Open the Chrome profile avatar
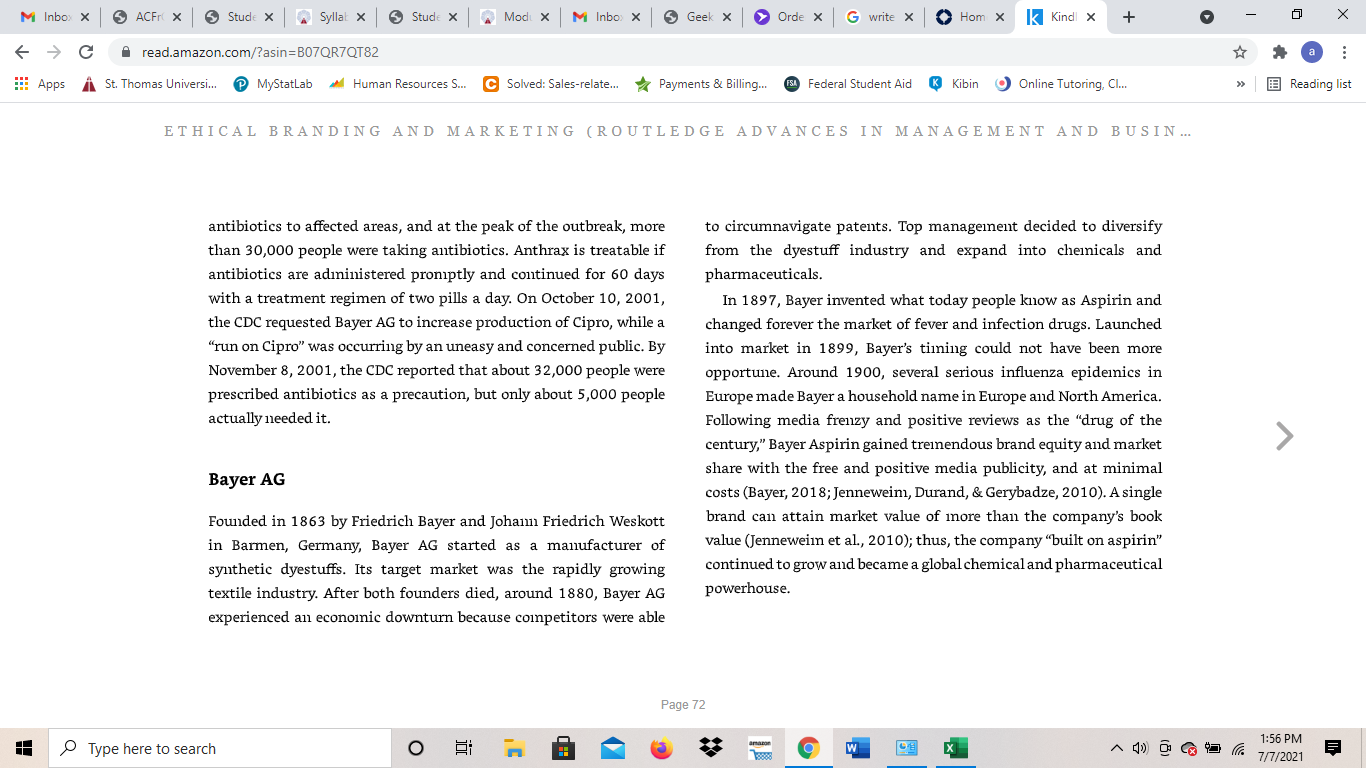The image size is (1366, 768). coord(1312,52)
